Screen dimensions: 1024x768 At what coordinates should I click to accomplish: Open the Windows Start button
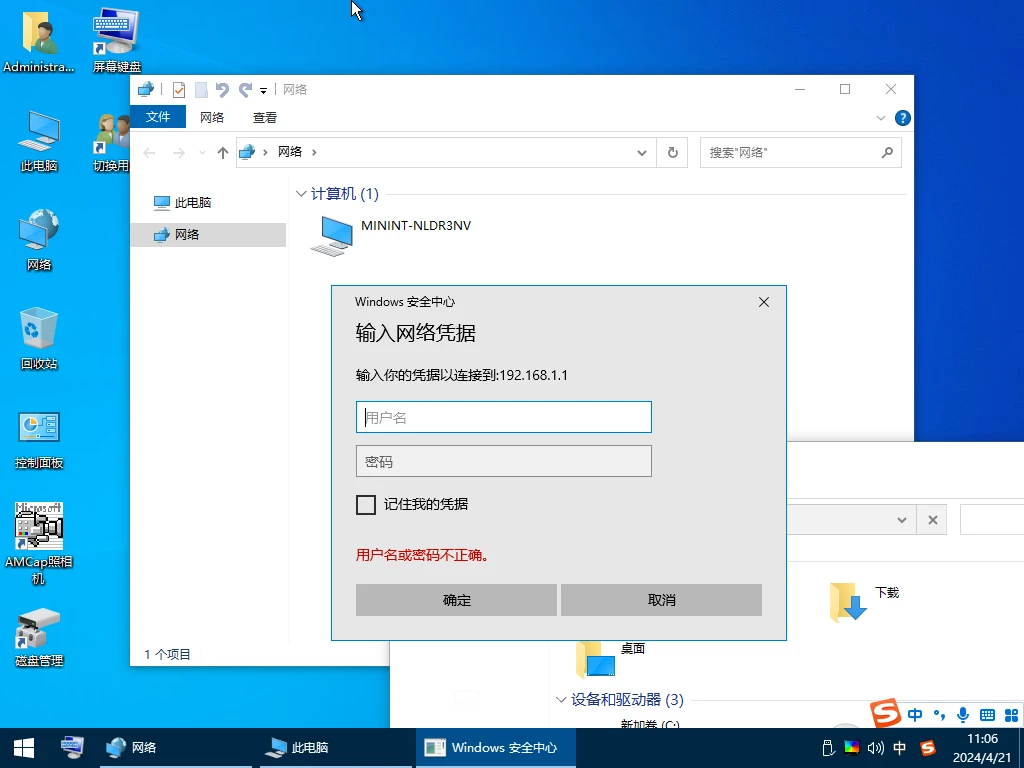click(24, 748)
